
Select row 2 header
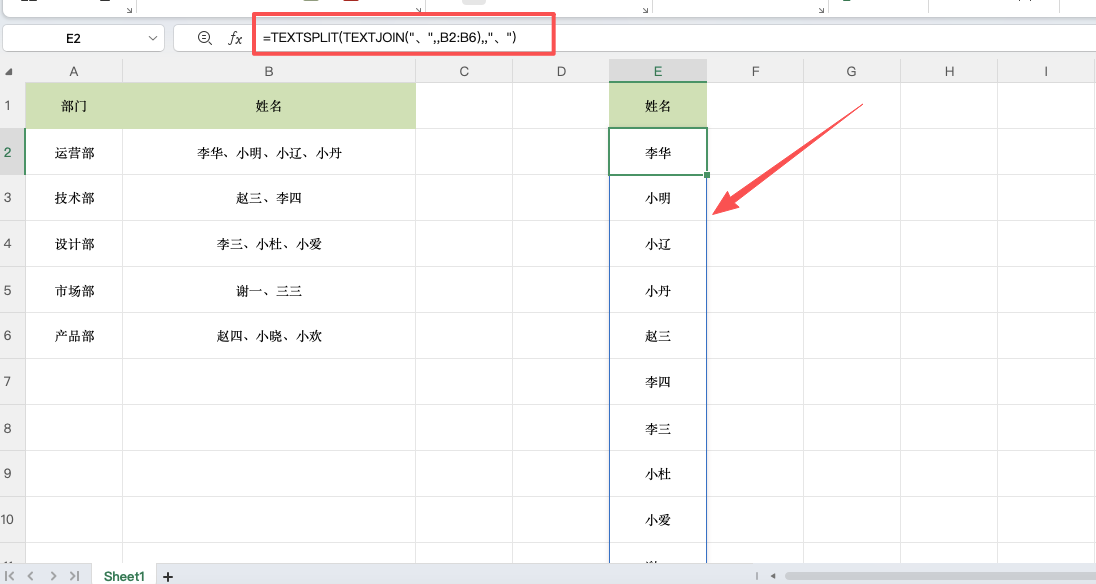click(x=9, y=151)
